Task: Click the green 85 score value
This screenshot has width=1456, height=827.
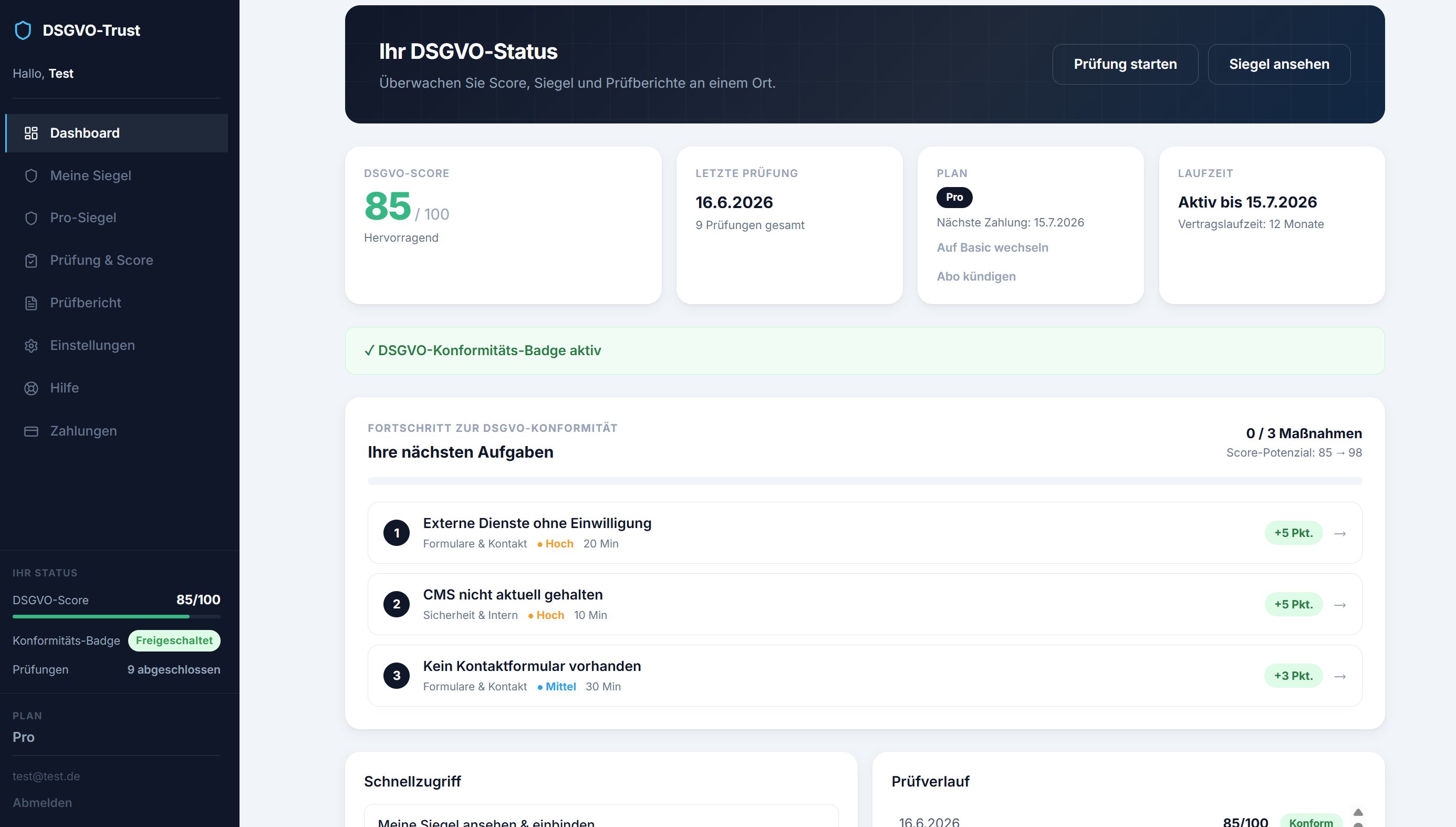Action: [x=388, y=205]
